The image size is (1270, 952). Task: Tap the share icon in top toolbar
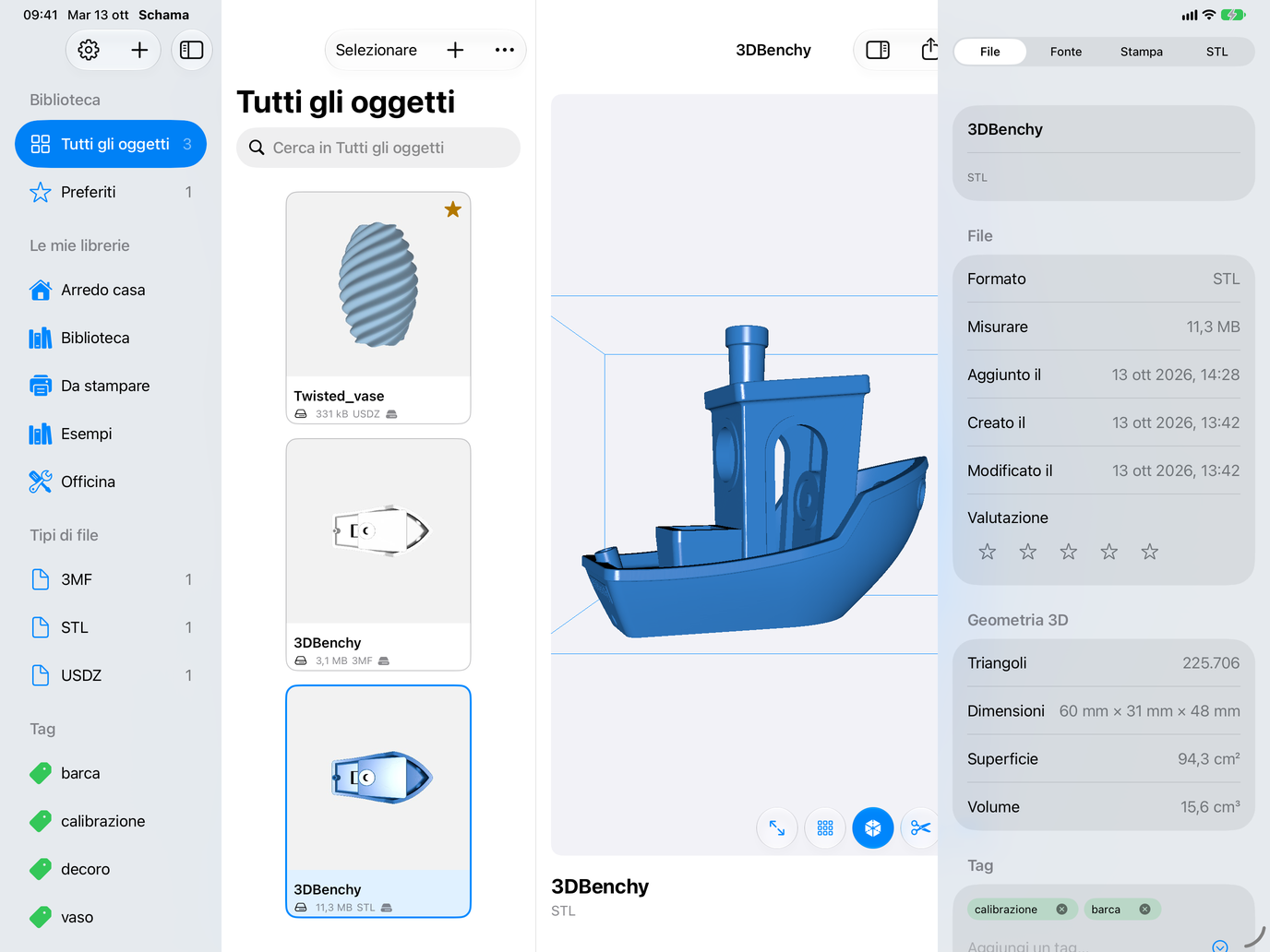[x=929, y=49]
